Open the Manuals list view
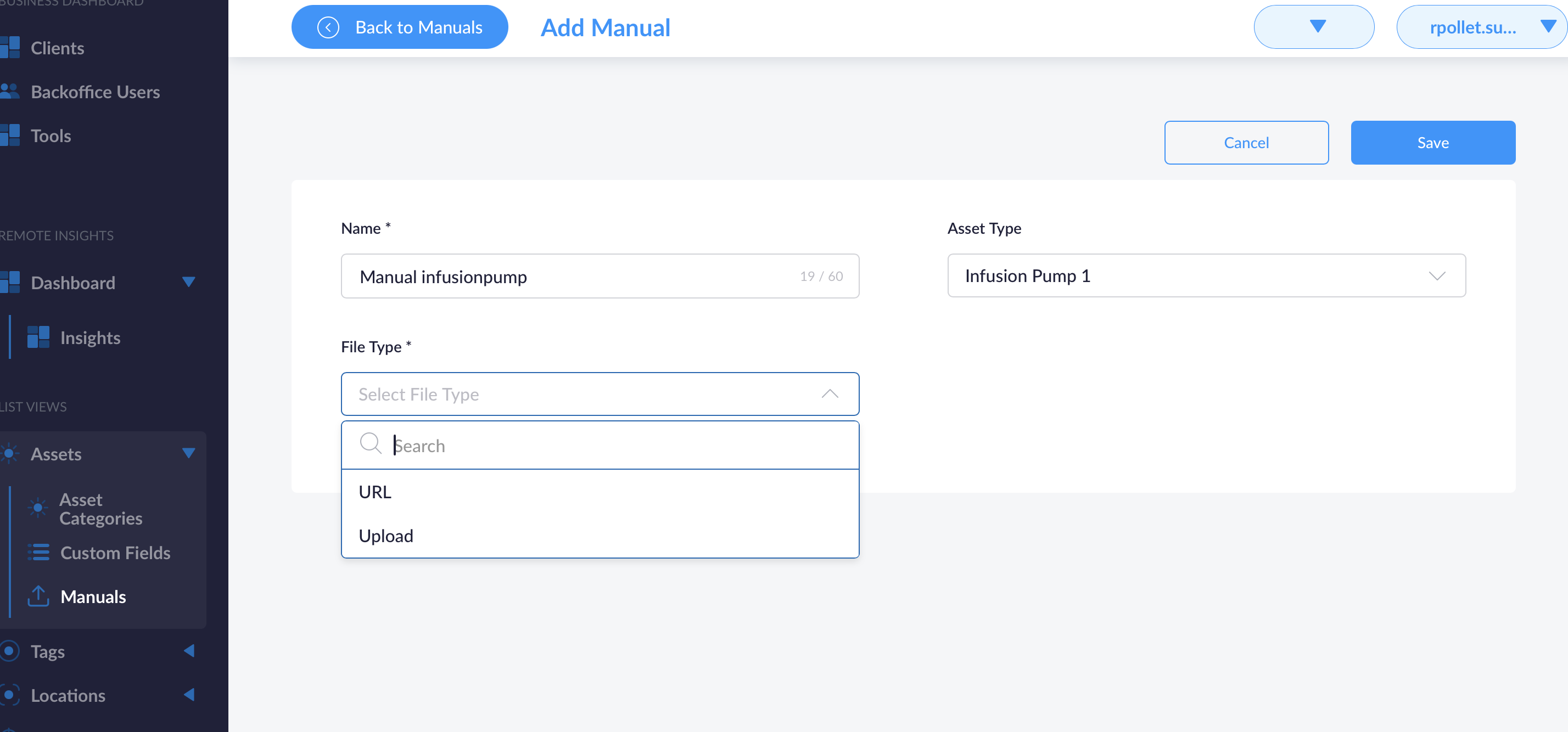1568x732 pixels. pyautogui.click(x=93, y=596)
